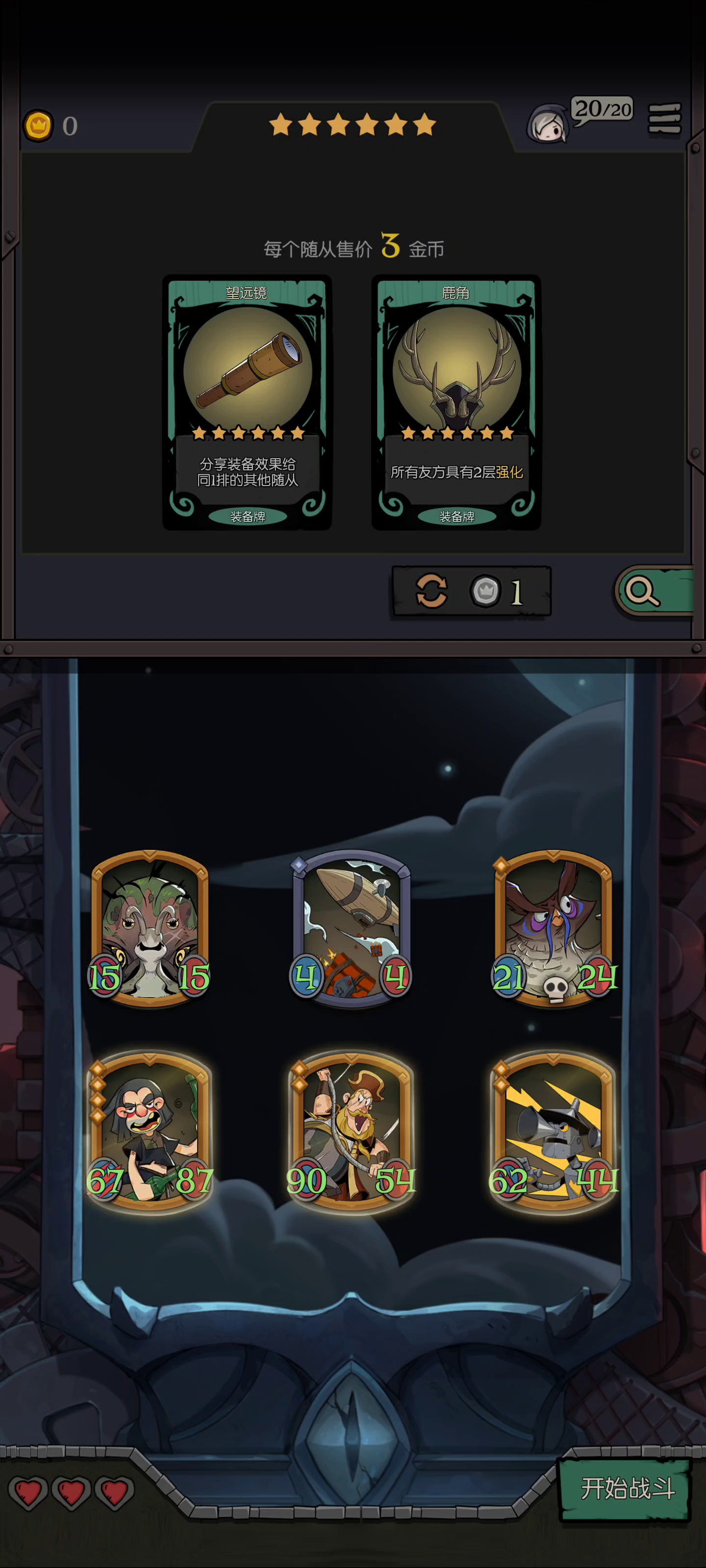Select the airship minion with 4/4
706x1568 pixels.
pyautogui.click(x=352, y=928)
